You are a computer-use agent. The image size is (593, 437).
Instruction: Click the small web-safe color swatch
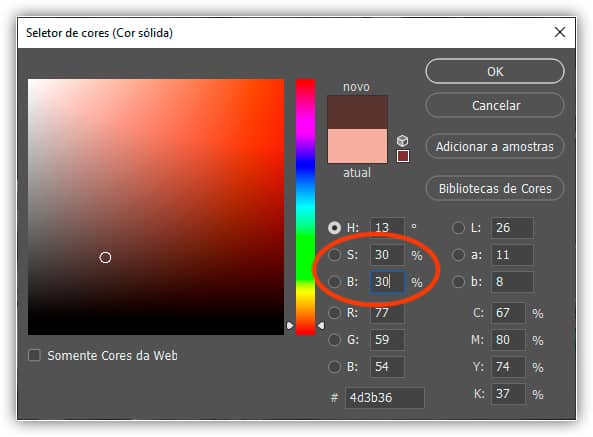tap(403, 156)
